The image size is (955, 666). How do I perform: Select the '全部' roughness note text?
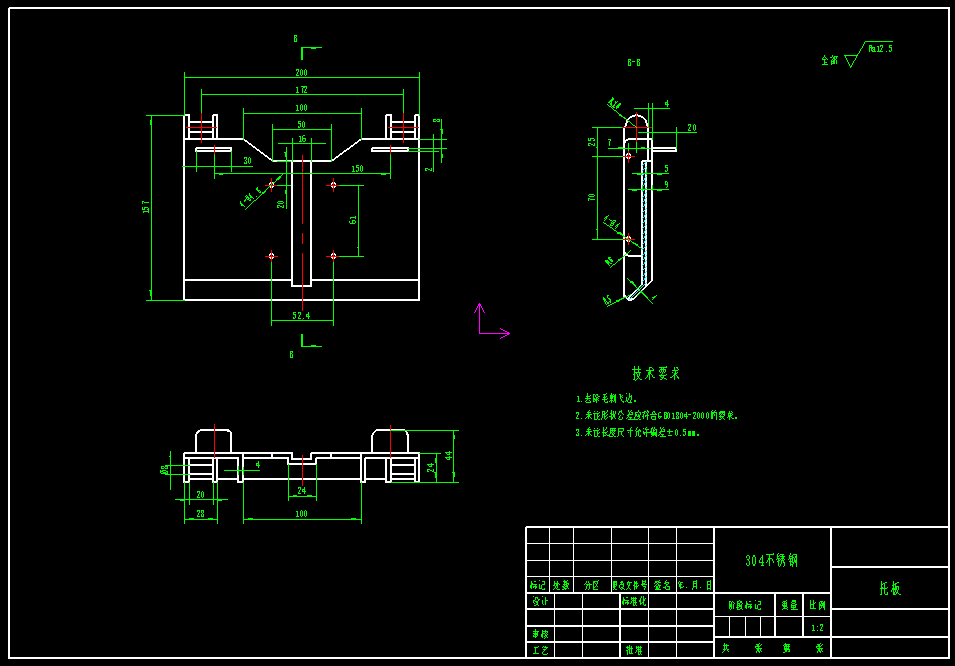pyautogui.click(x=830, y=60)
